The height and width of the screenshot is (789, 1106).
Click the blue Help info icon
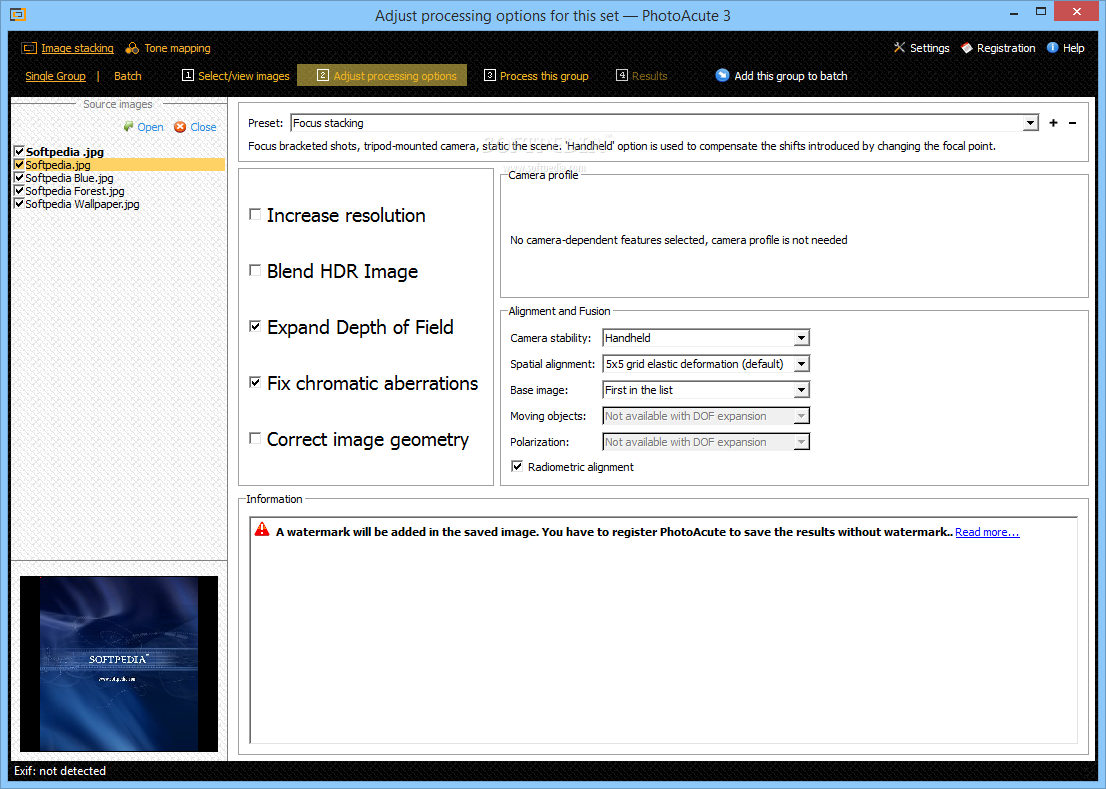point(1052,47)
